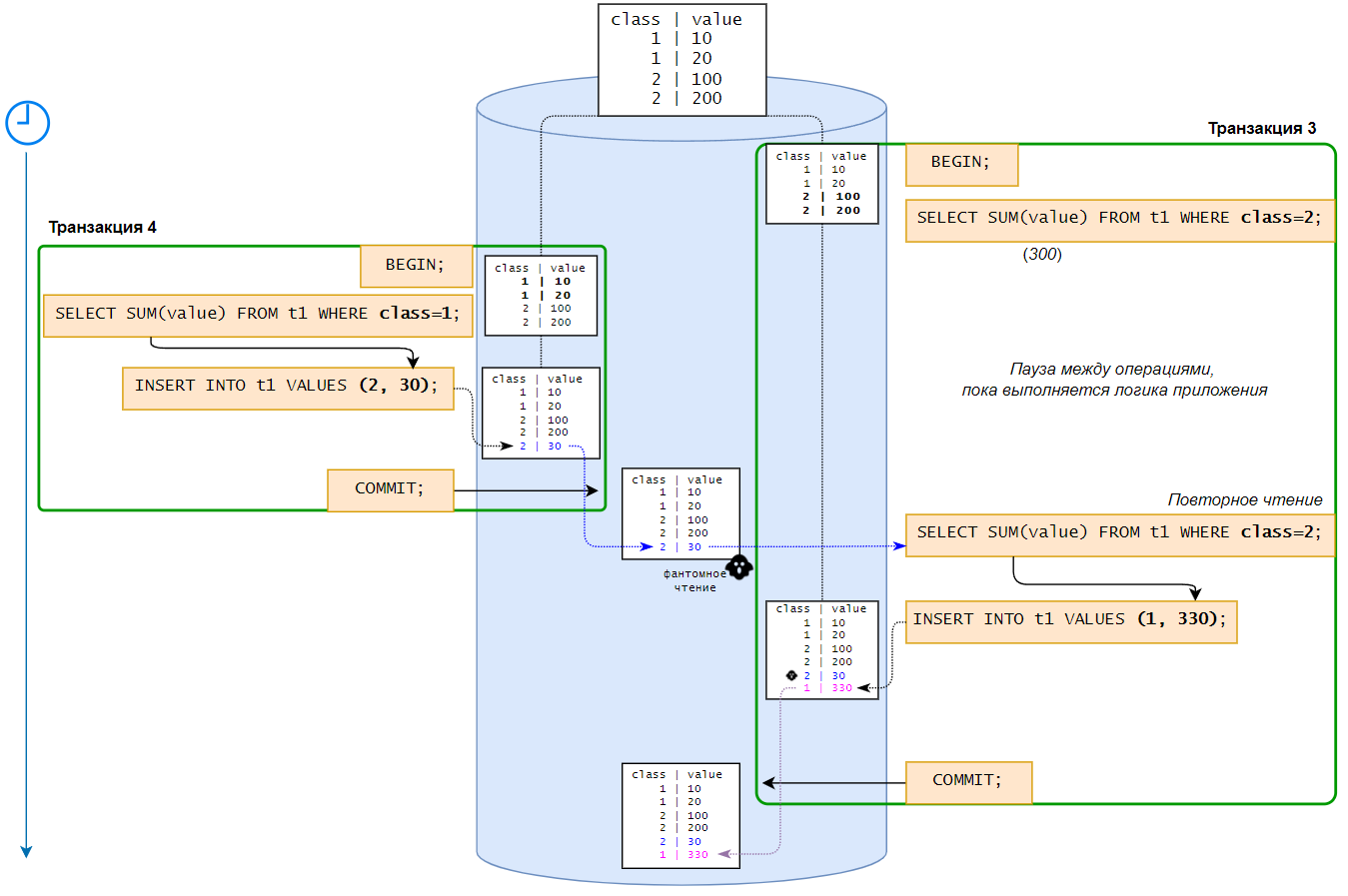
Task: Click the фантомное чтение caption
Action: tap(695, 580)
